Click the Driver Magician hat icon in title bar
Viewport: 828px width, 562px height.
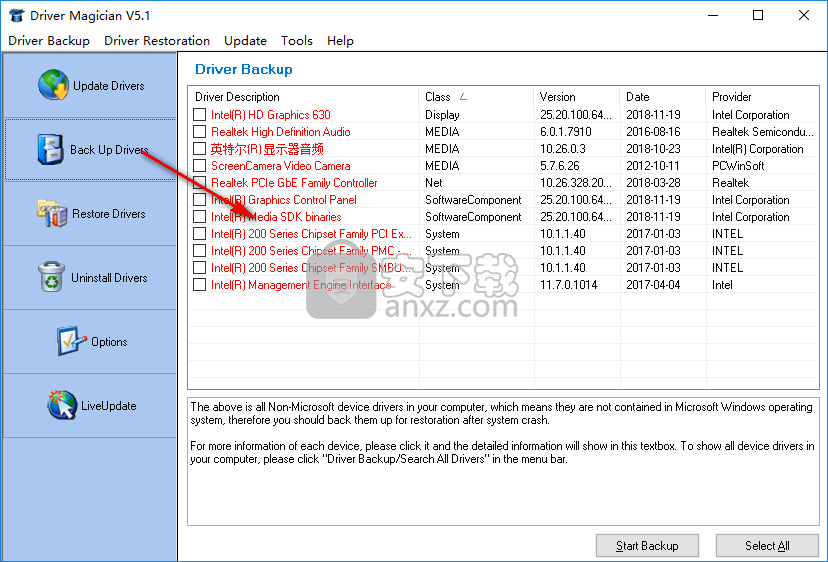click(16, 15)
